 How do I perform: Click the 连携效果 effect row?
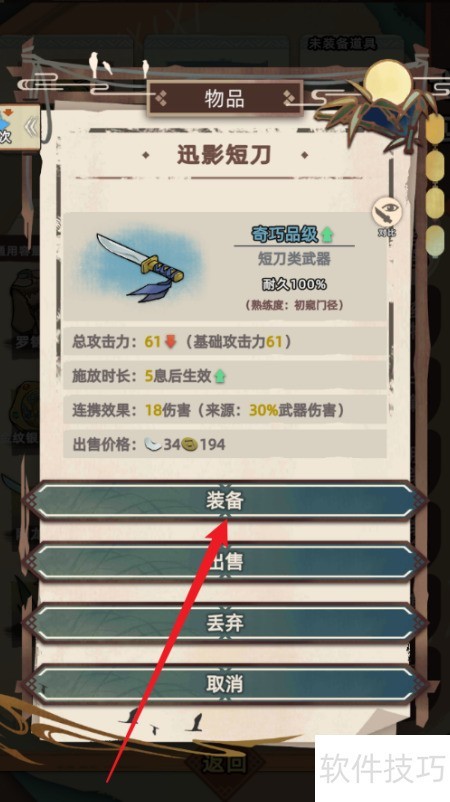click(x=225, y=410)
